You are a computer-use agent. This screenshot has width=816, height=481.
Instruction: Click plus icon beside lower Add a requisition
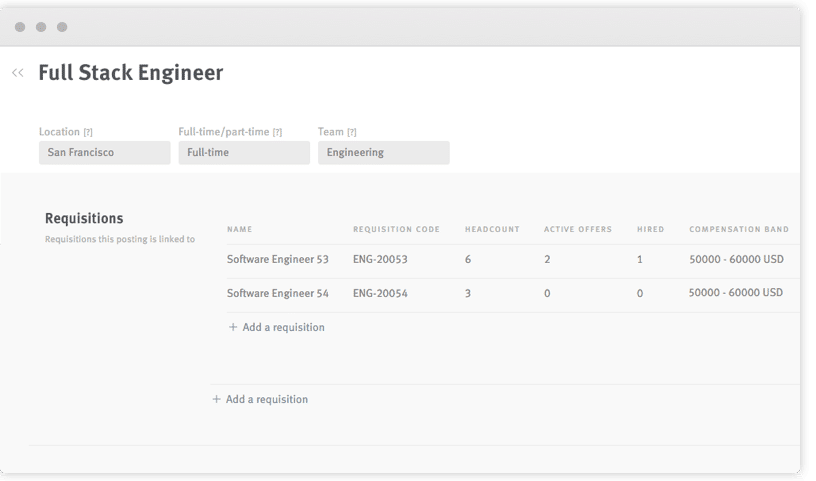click(x=216, y=399)
